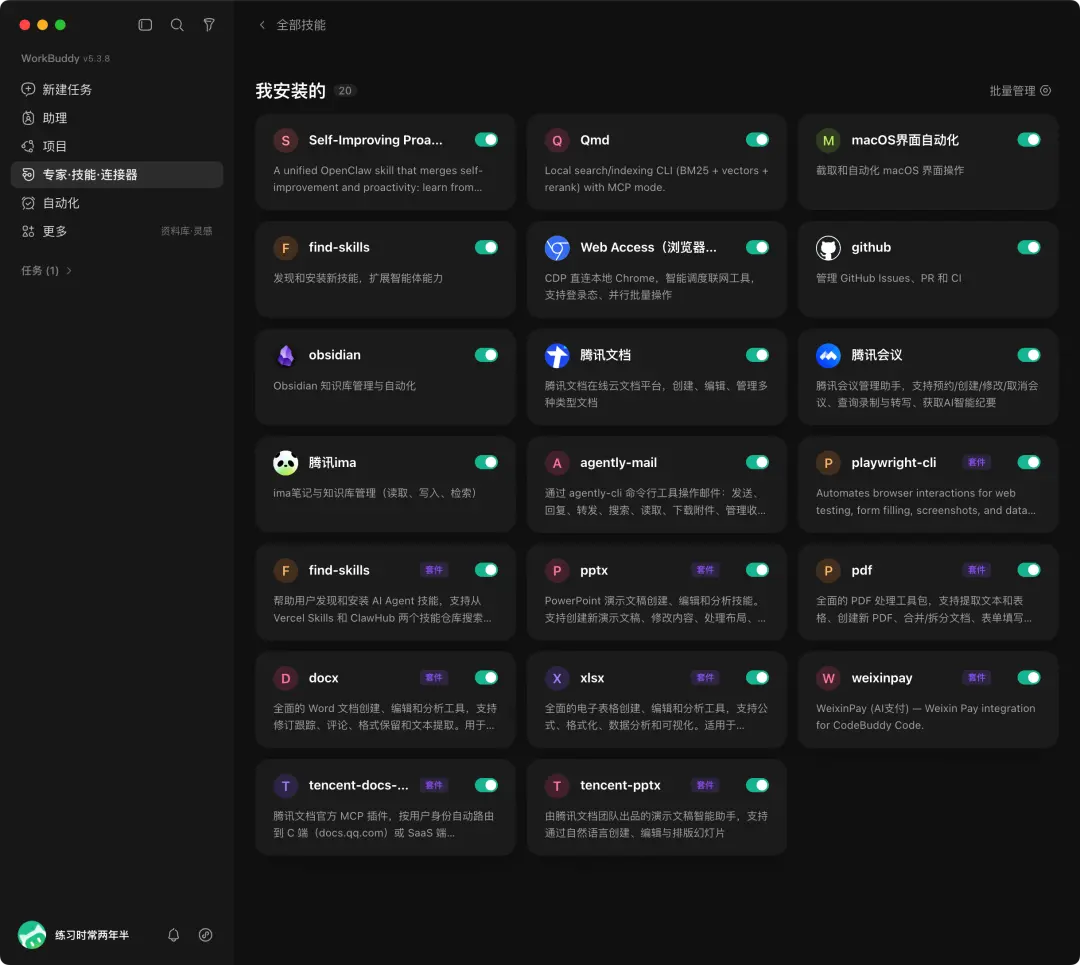Viewport: 1080px width, 965px height.
Task: Click the Web Access Chrome icon
Action: click(x=557, y=248)
